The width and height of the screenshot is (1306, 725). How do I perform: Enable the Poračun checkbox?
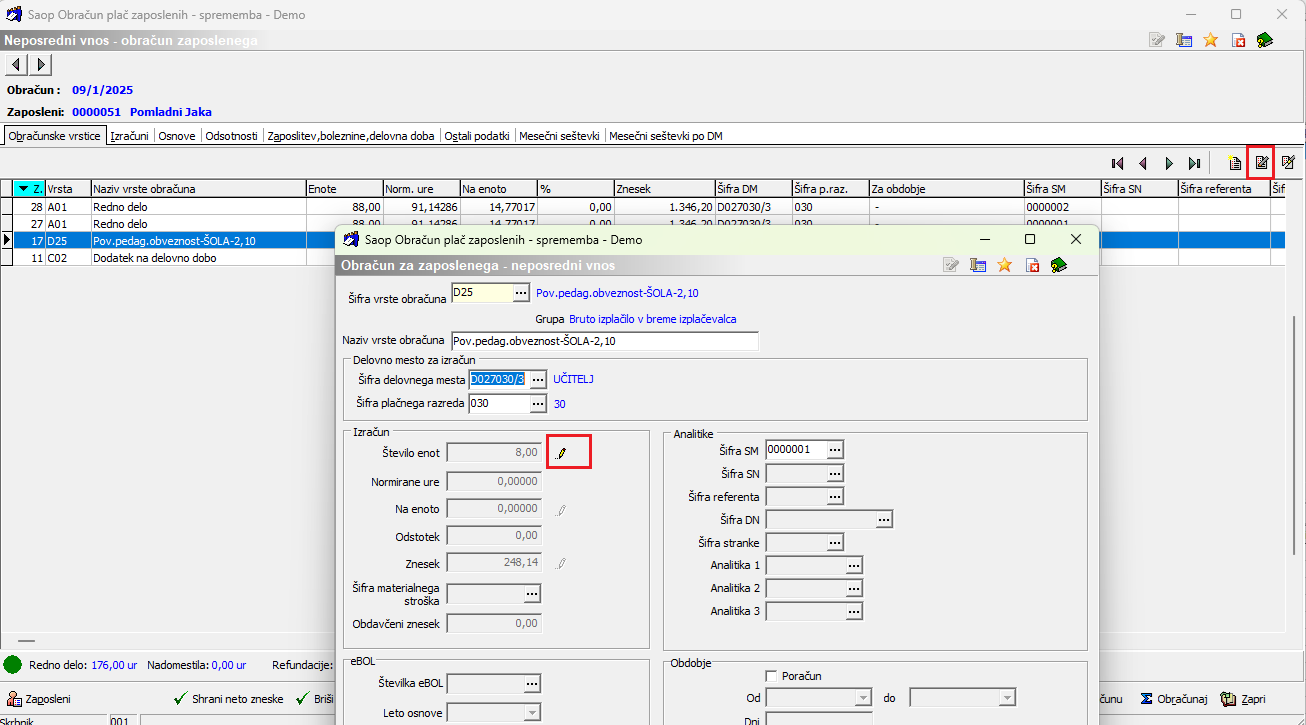771,676
